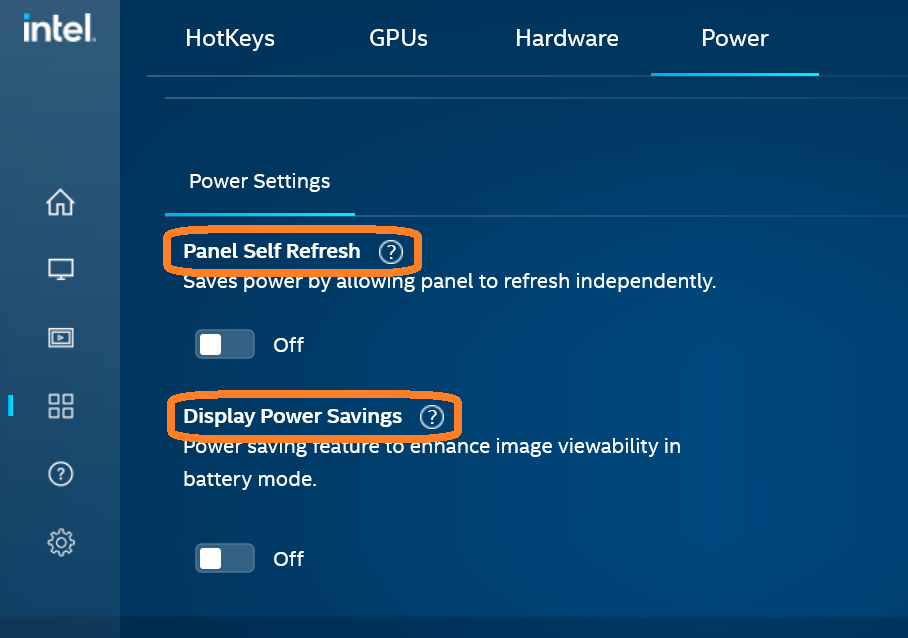Open the Video section in sidebar
Screen dimensions: 908x638
pos(61,337)
